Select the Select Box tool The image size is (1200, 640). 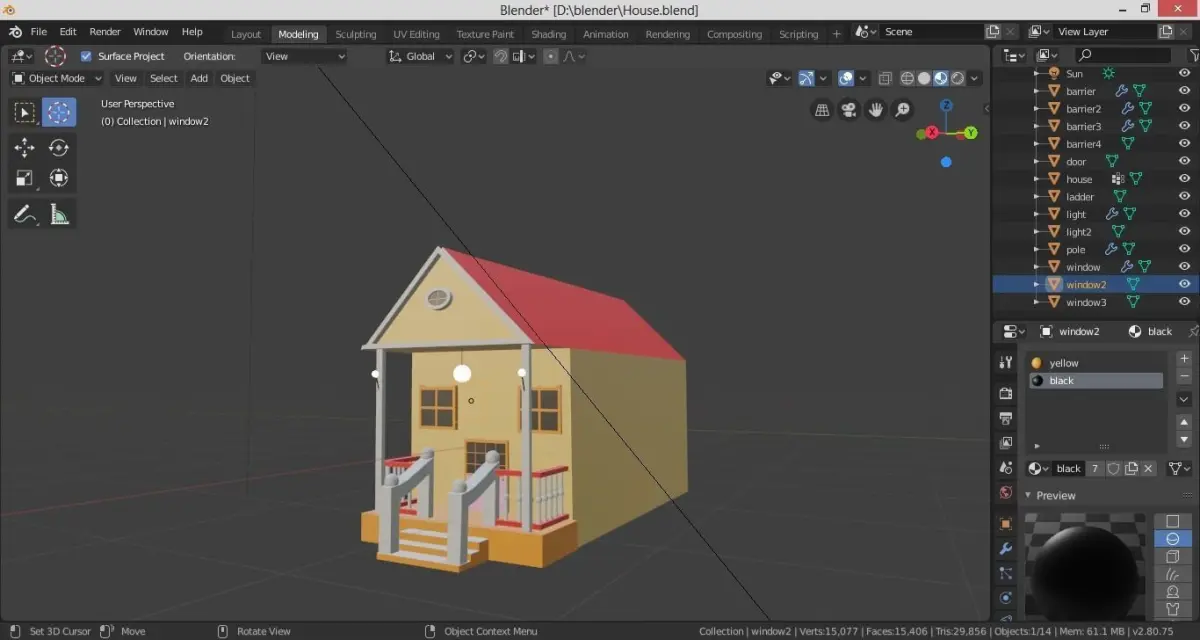tap(25, 112)
